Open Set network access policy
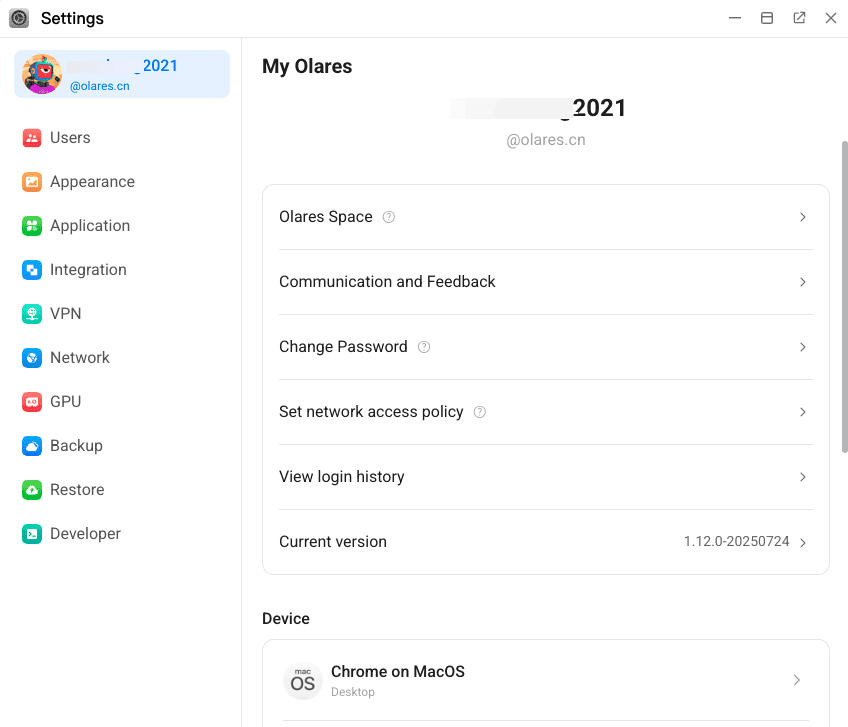Image resolution: width=848 pixels, height=727 pixels. 546,412
